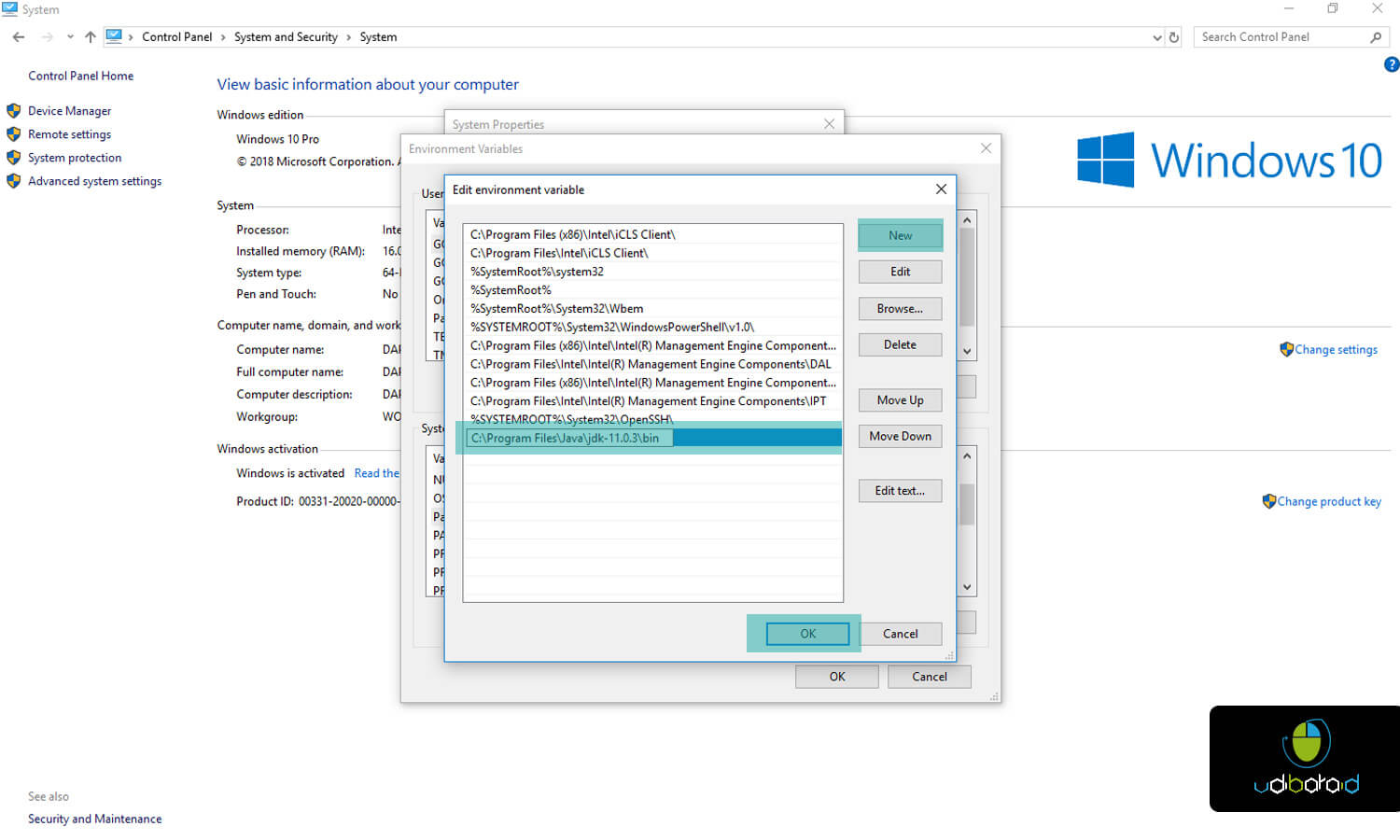Open Remote settings link
The width and height of the screenshot is (1400, 840).
(69, 134)
